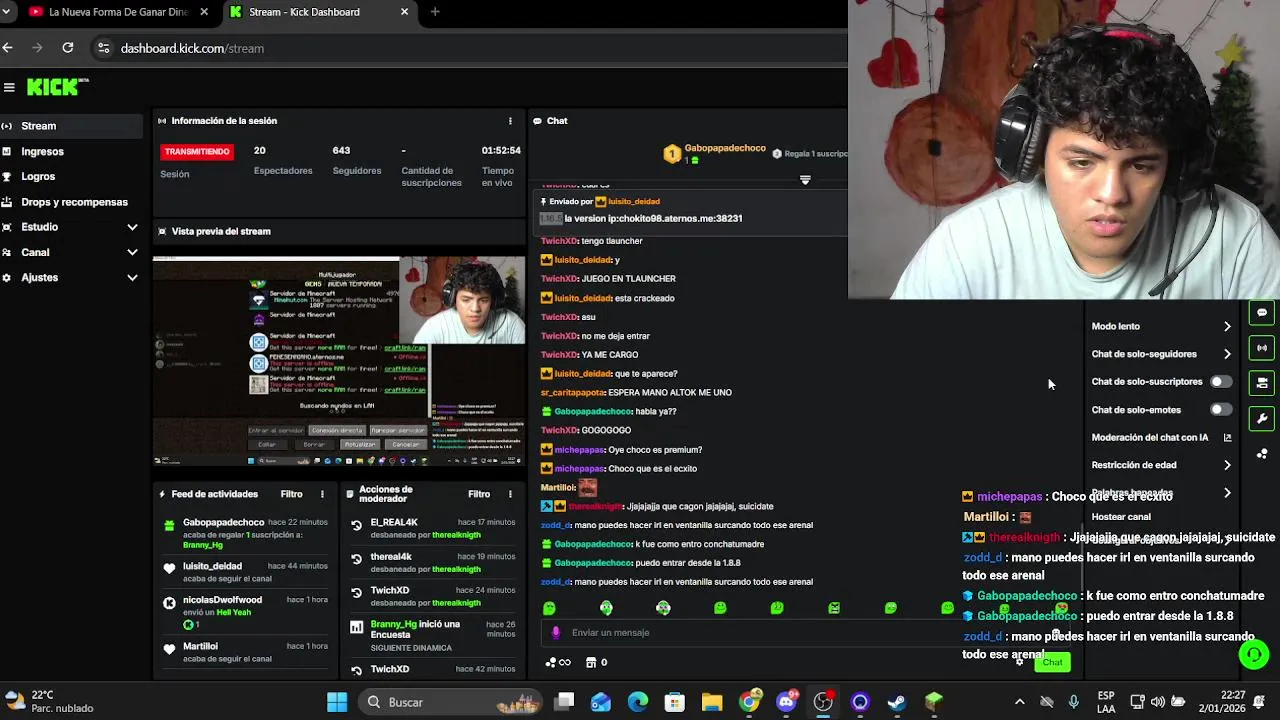
Task: Click the gift icon beside Gabopapadechoco in the feed
Action: [169, 525]
